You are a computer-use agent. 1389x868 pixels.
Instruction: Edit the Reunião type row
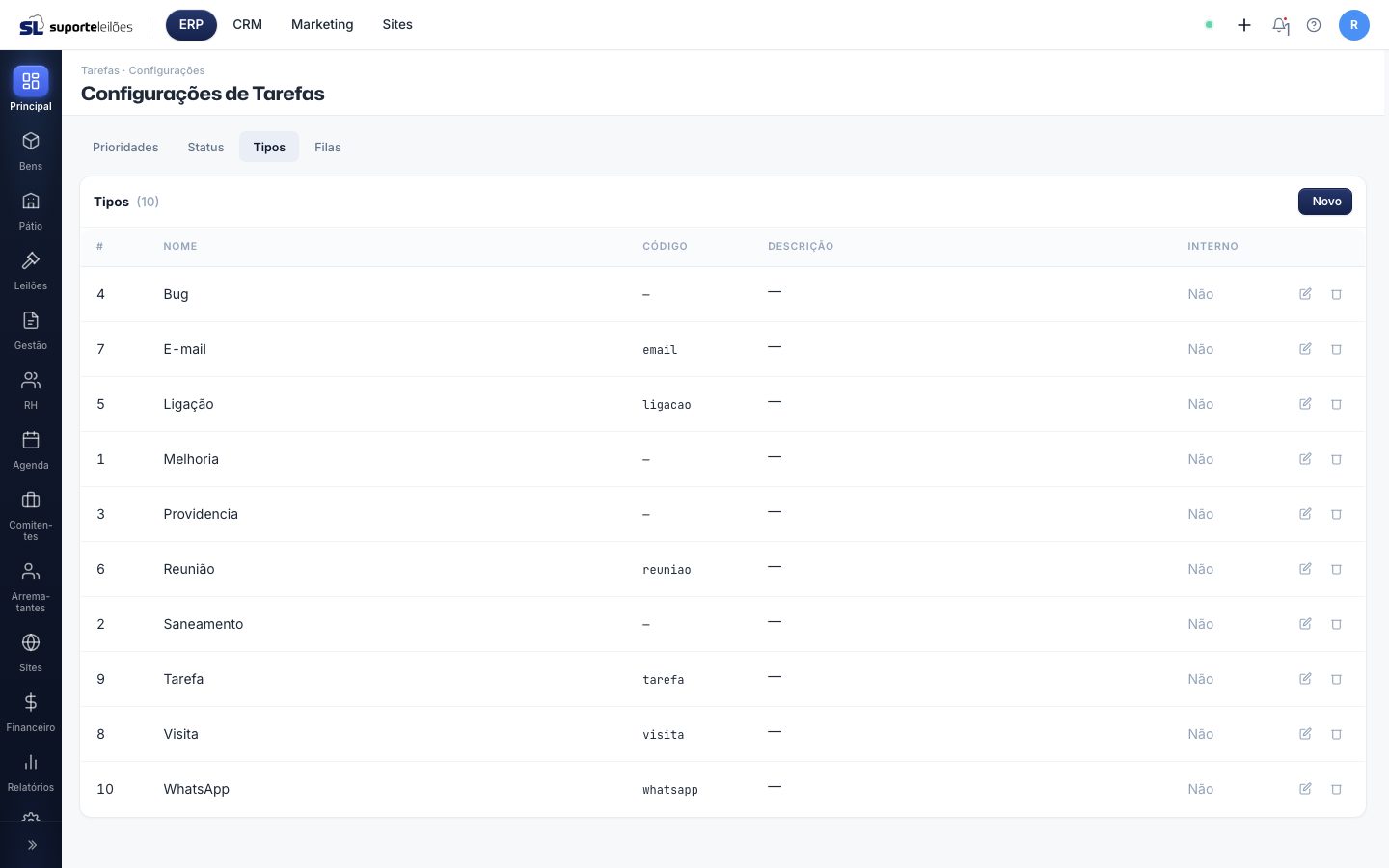(1305, 569)
